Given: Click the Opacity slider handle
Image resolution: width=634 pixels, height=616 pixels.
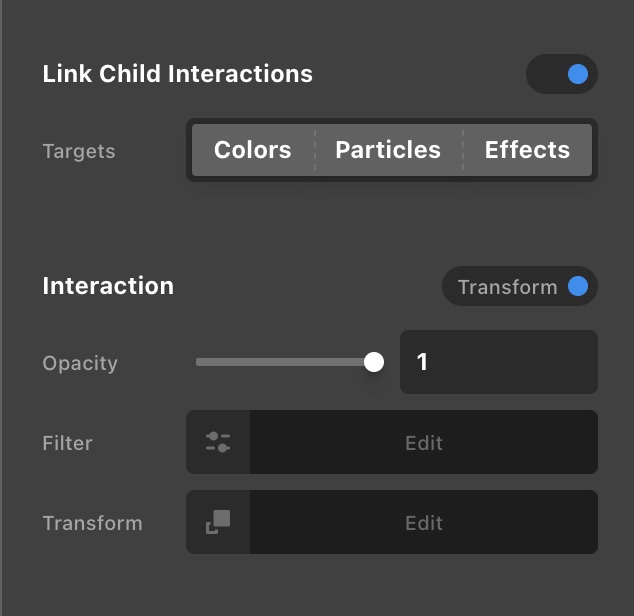Looking at the screenshot, I should coord(374,362).
